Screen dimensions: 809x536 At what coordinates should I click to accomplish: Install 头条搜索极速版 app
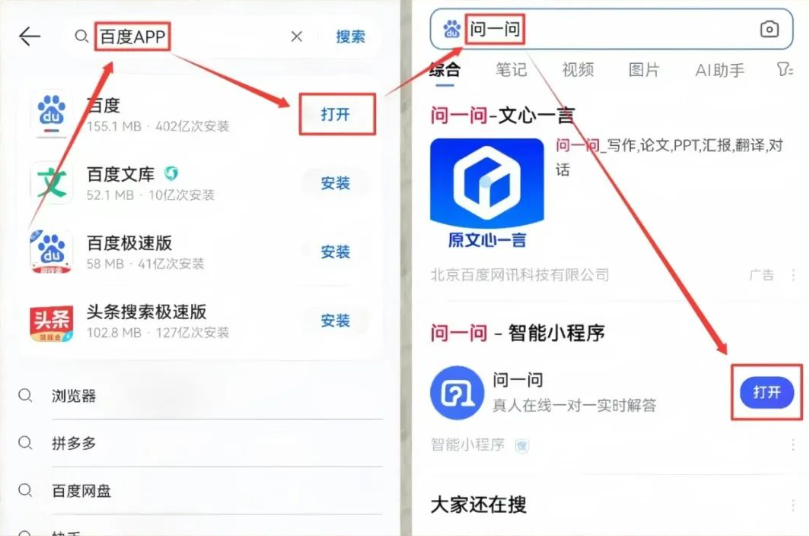click(x=335, y=320)
